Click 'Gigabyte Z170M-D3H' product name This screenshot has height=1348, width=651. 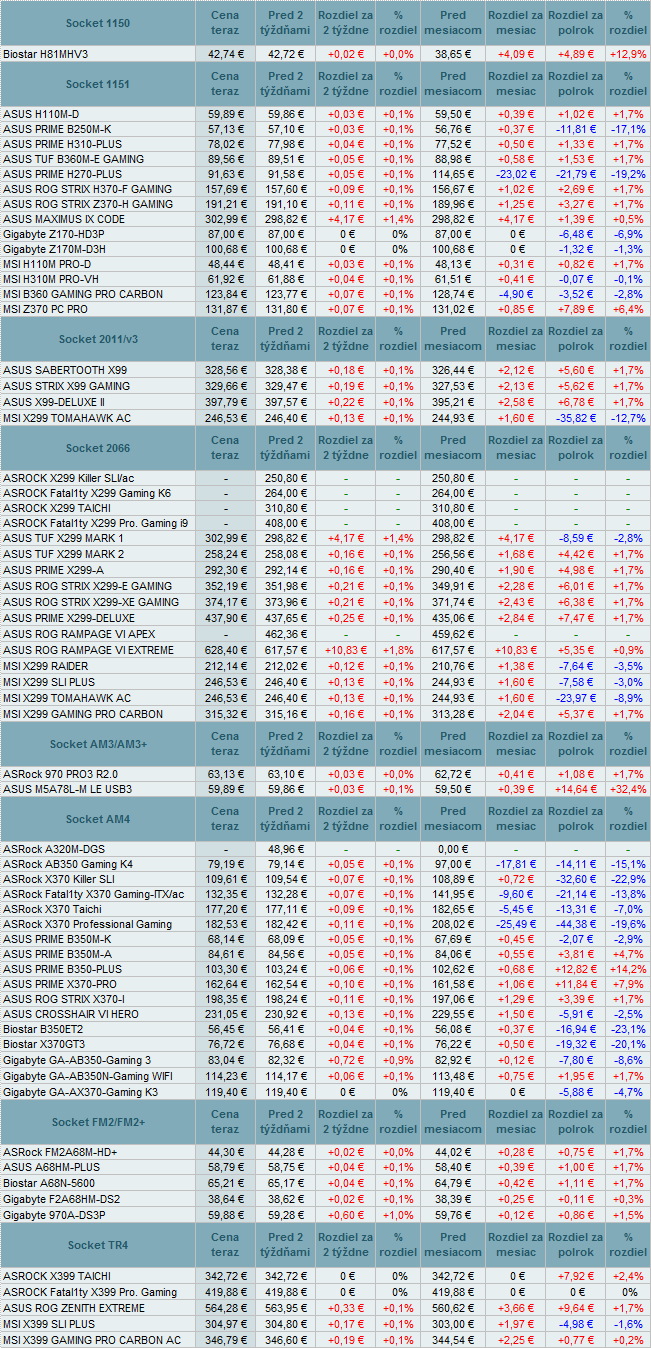pos(54,249)
